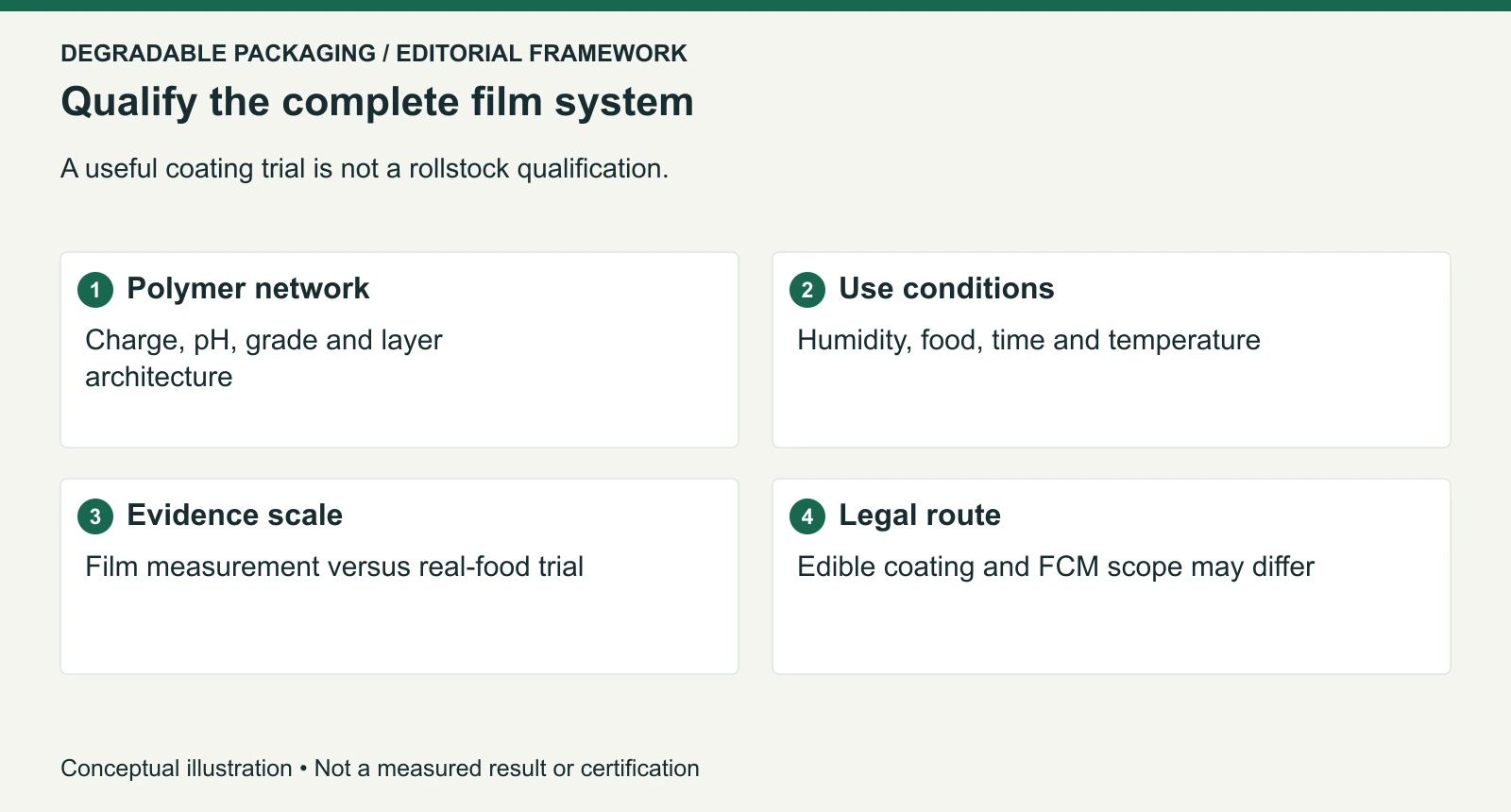Click the text "Charge, pH, grade and layer architecture"
This screenshot has height=812, width=1511.
pos(263,359)
